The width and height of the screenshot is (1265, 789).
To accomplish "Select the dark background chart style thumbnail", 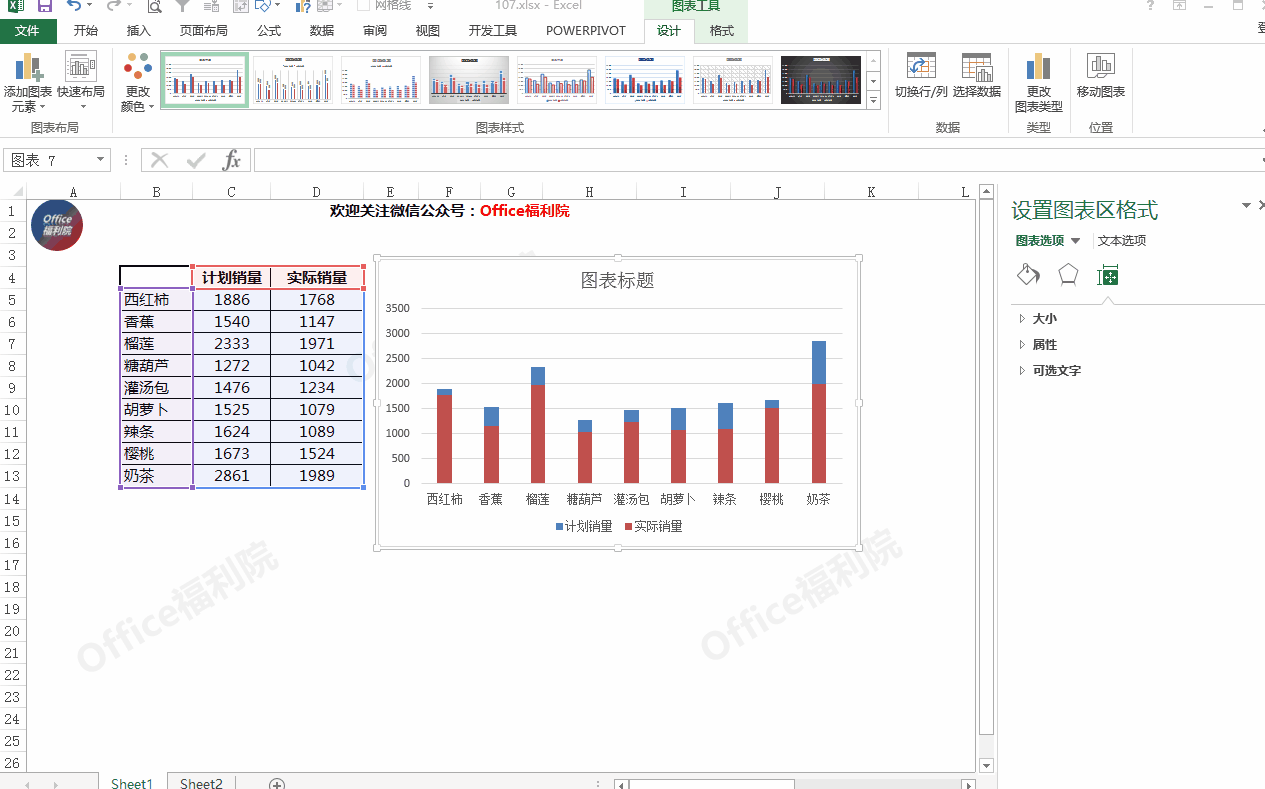I will click(821, 80).
